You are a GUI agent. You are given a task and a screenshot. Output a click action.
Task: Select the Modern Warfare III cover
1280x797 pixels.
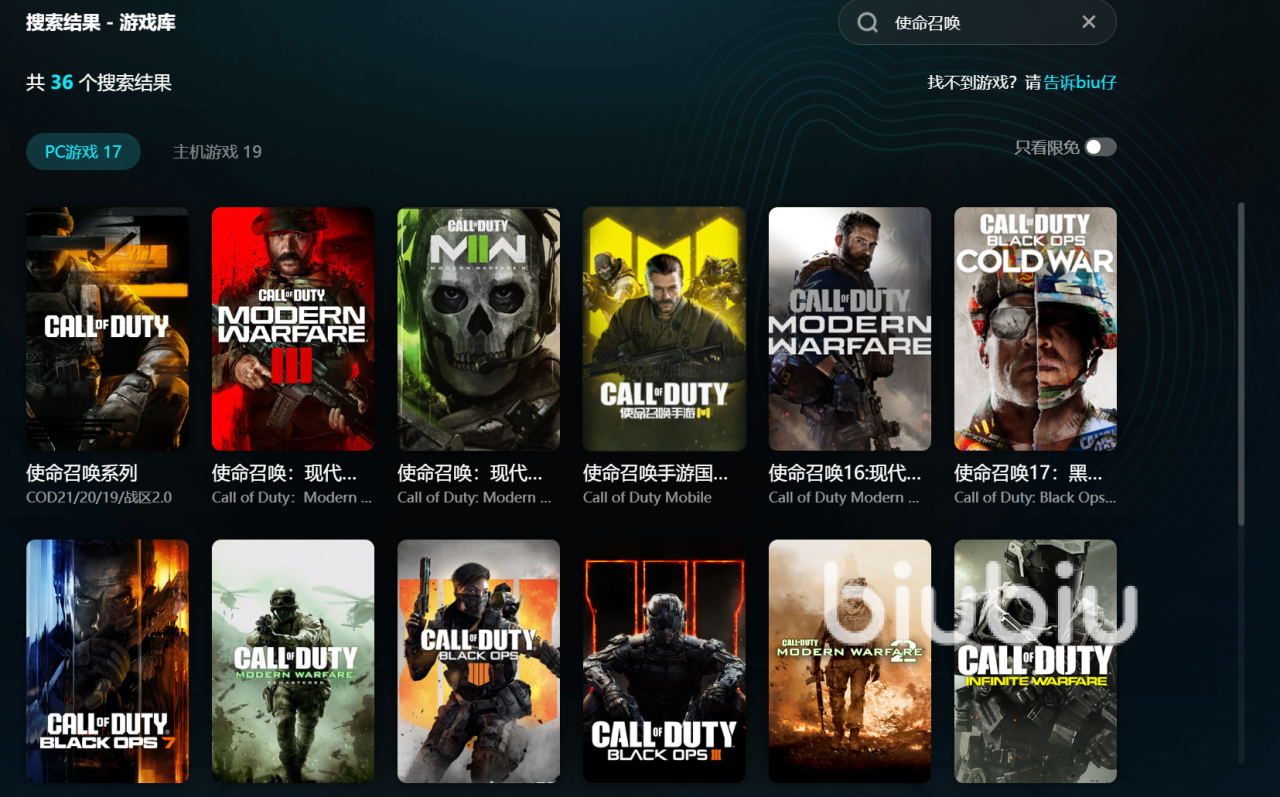pos(293,328)
